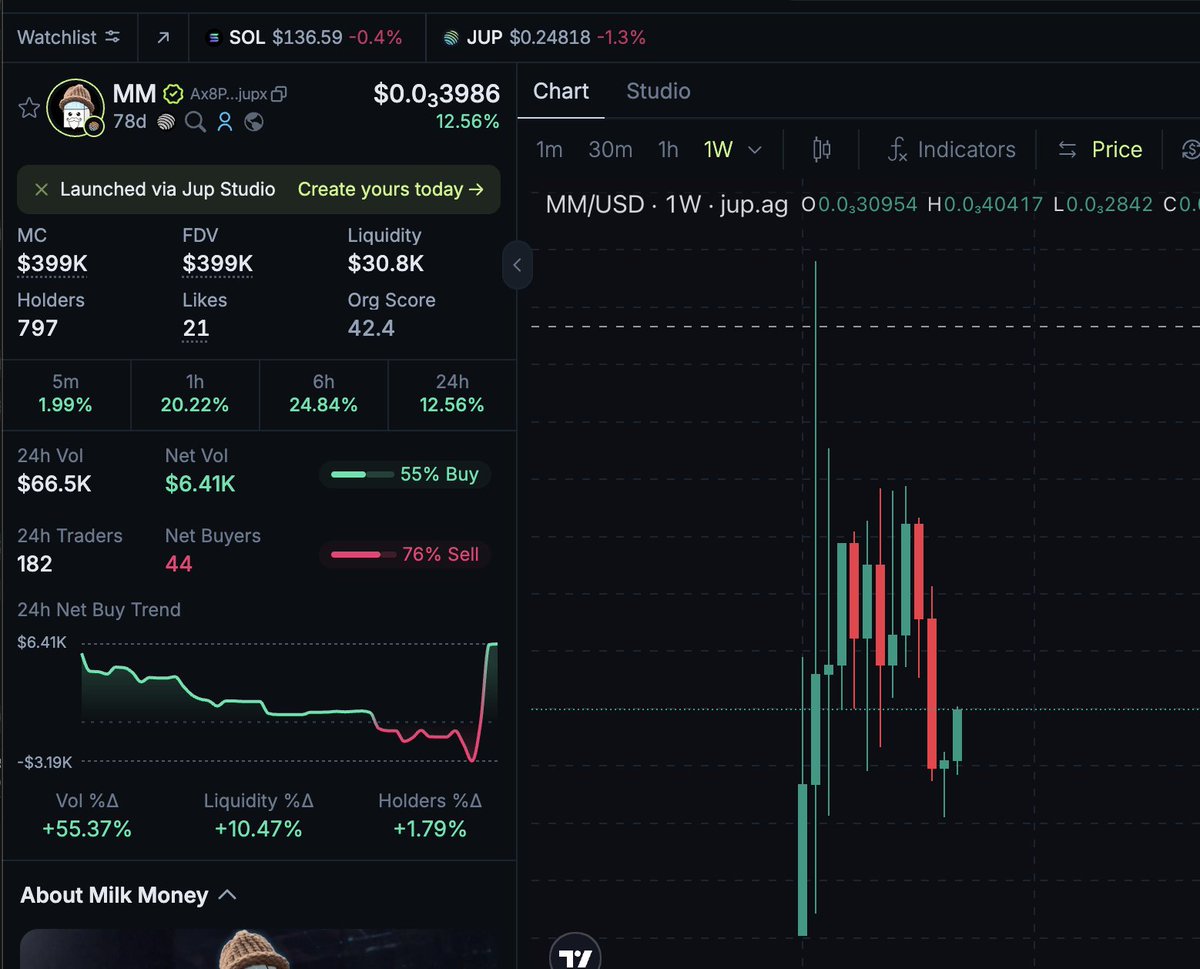The width and height of the screenshot is (1200, 969).
Task: Favorite MM using the star icon
Action: 30,107
